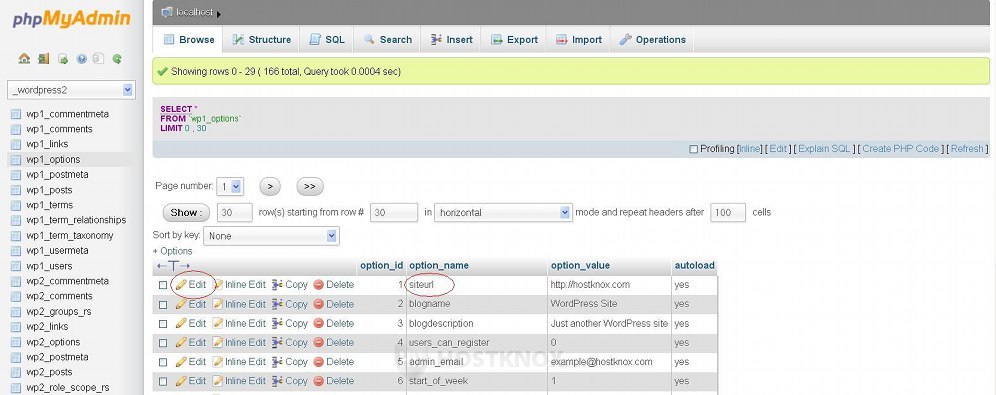Image resolution: width=996 pixels, height=395 pixels.
Task: Click the Reload navigation frame icon
Action: [x=117, y=58]
